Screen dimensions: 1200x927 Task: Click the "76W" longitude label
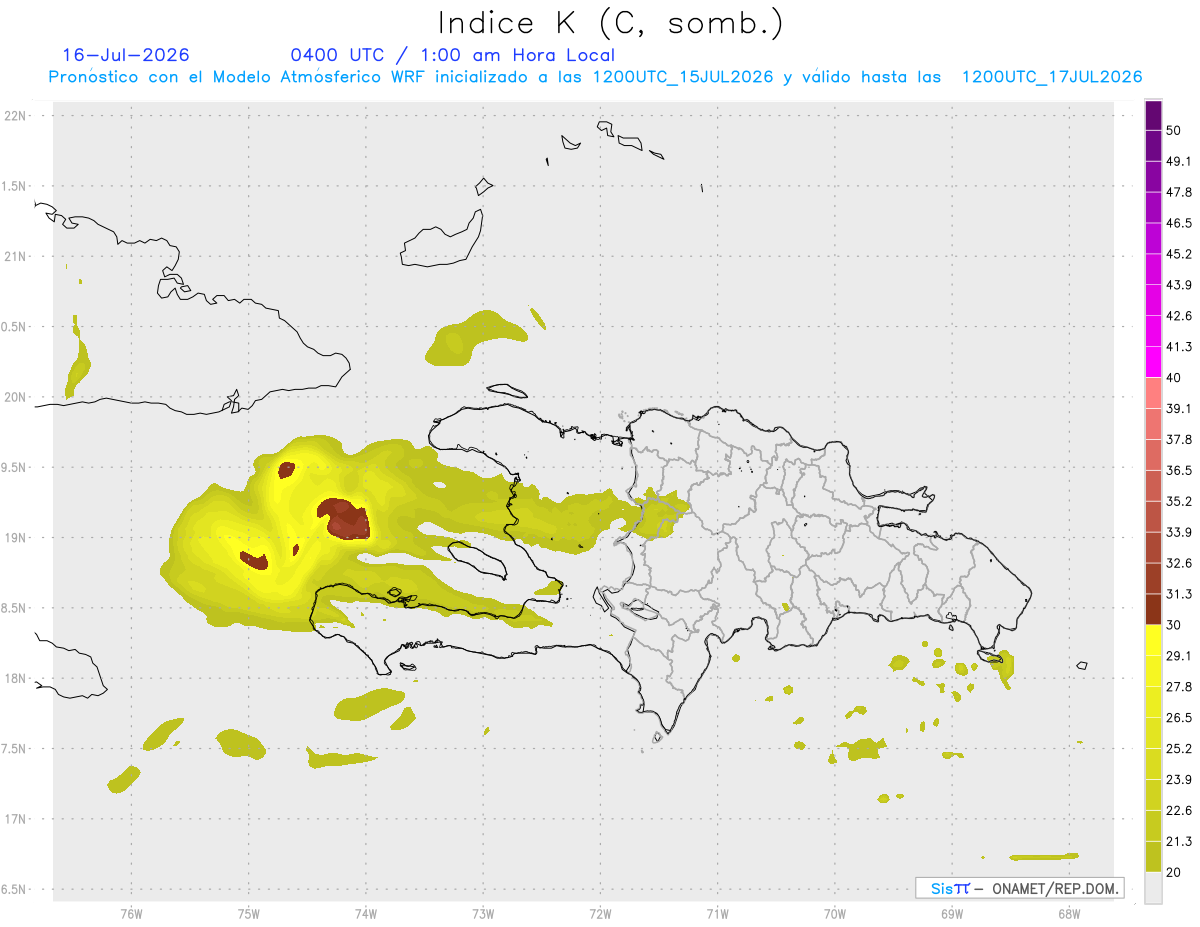(131, 914)
